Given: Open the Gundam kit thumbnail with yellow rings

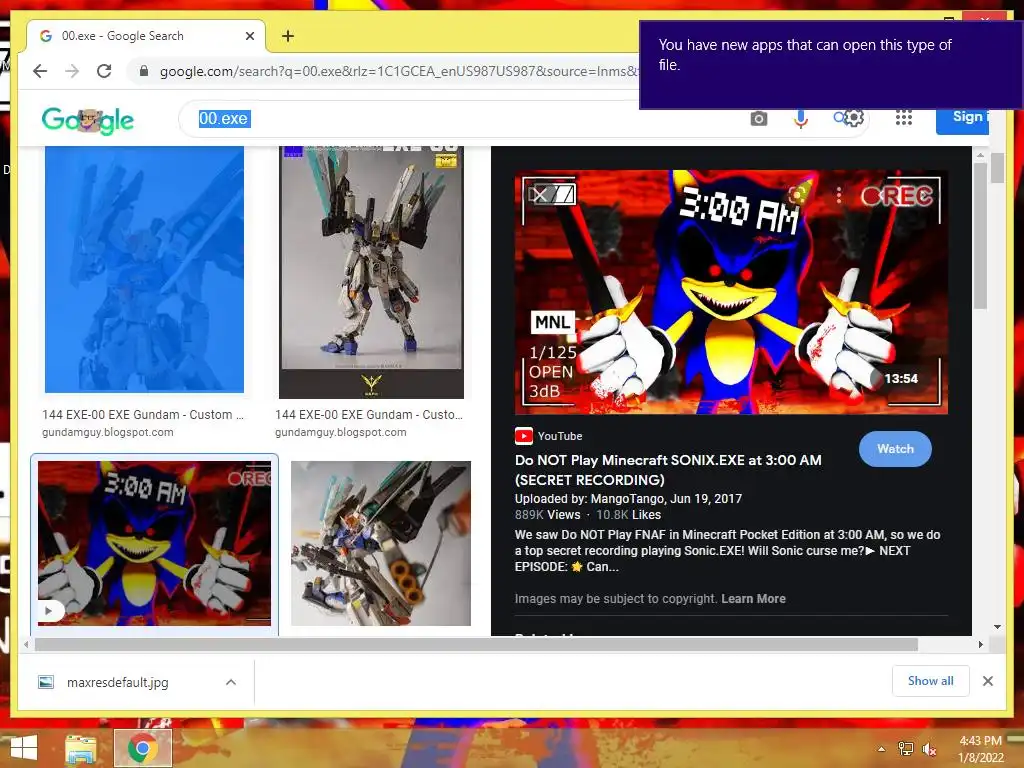Looking at the screenshot, I should (x=381, y=543).
